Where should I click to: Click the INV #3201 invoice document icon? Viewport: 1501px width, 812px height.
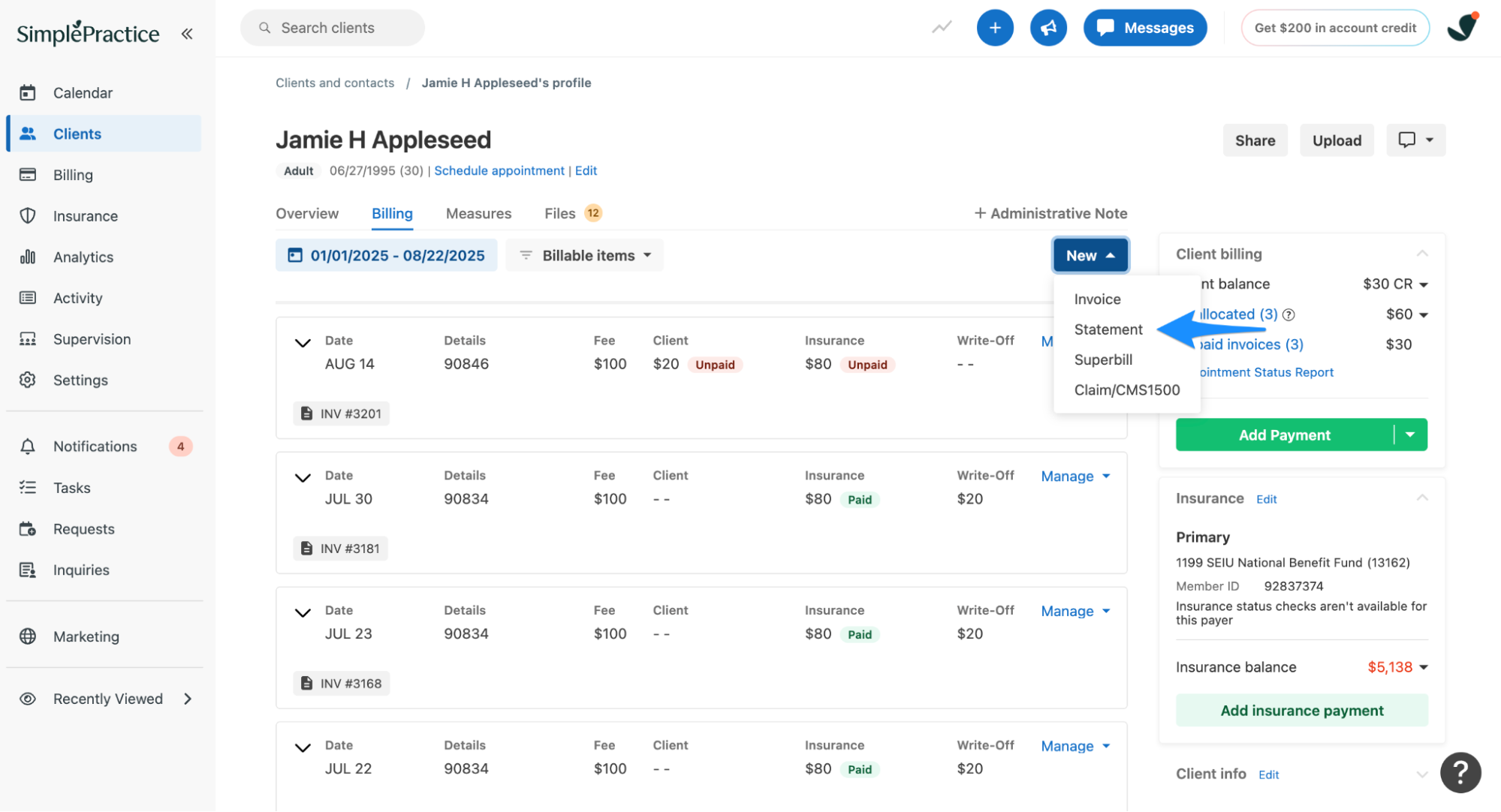(x=306, y=413)
